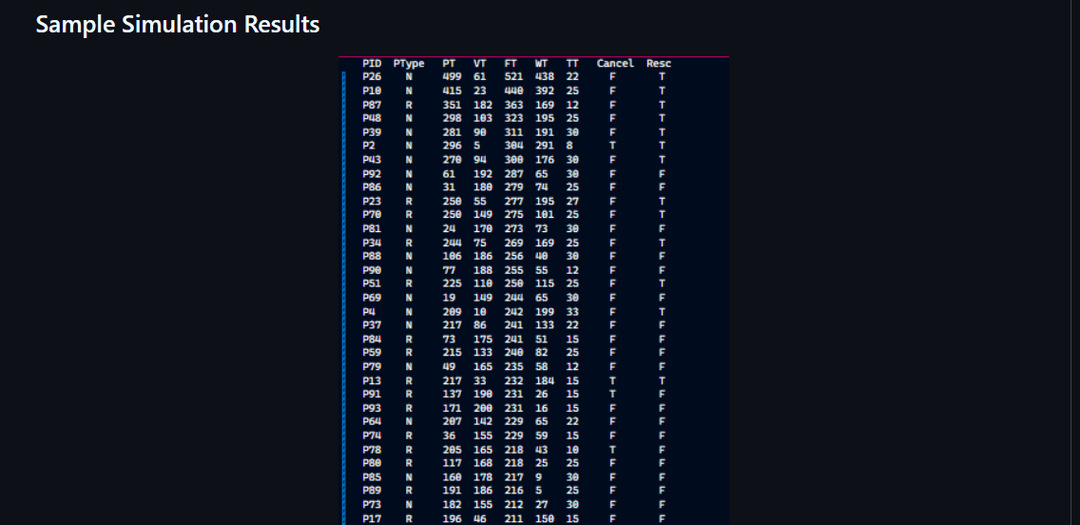Click PT value "499" in row P26

point(452,76)
